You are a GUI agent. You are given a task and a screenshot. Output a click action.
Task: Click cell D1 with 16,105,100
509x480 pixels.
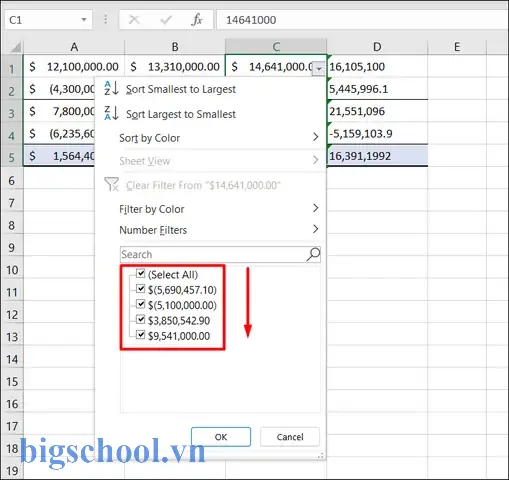(x=377, y=67)
